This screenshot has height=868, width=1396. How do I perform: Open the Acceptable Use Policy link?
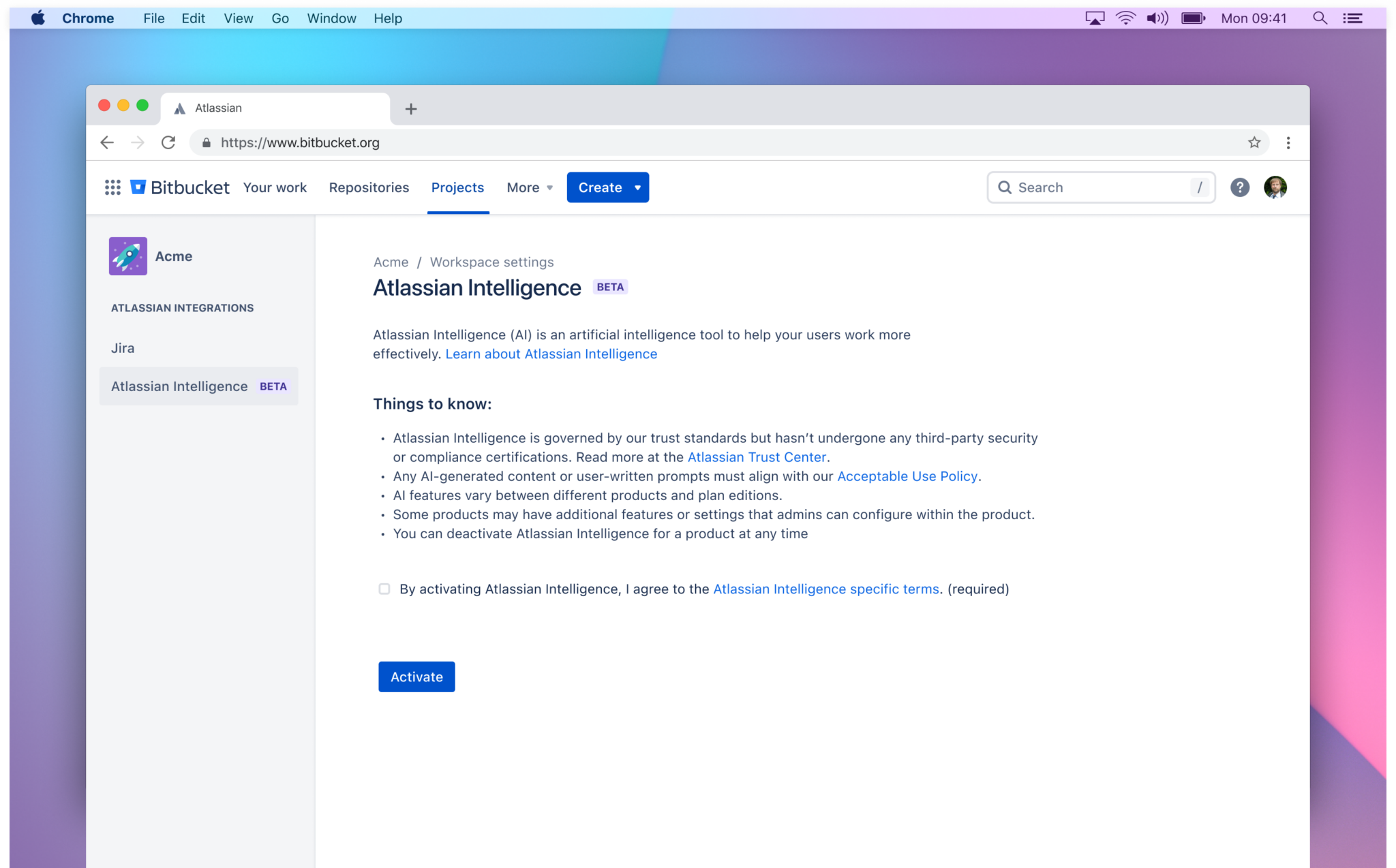coord(907,476)
